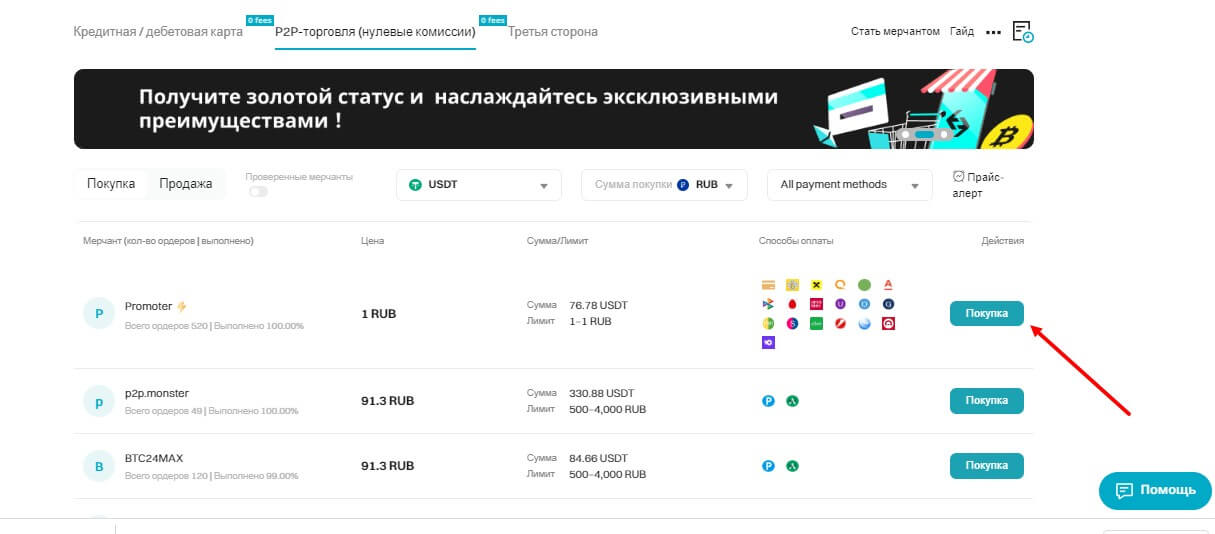Open the USDT coin dropdown
The image size is (1215, 534).
tap(479, 185)
